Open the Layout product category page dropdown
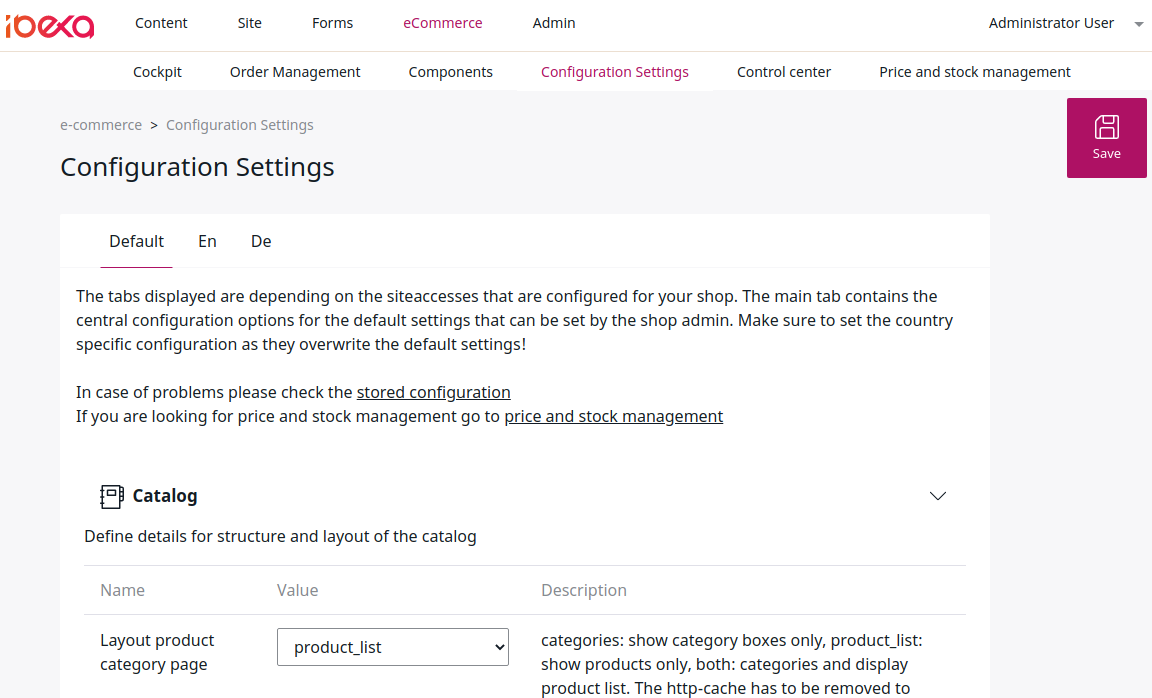The width and height of the screenshot is (1152, 698). [392, 647]
